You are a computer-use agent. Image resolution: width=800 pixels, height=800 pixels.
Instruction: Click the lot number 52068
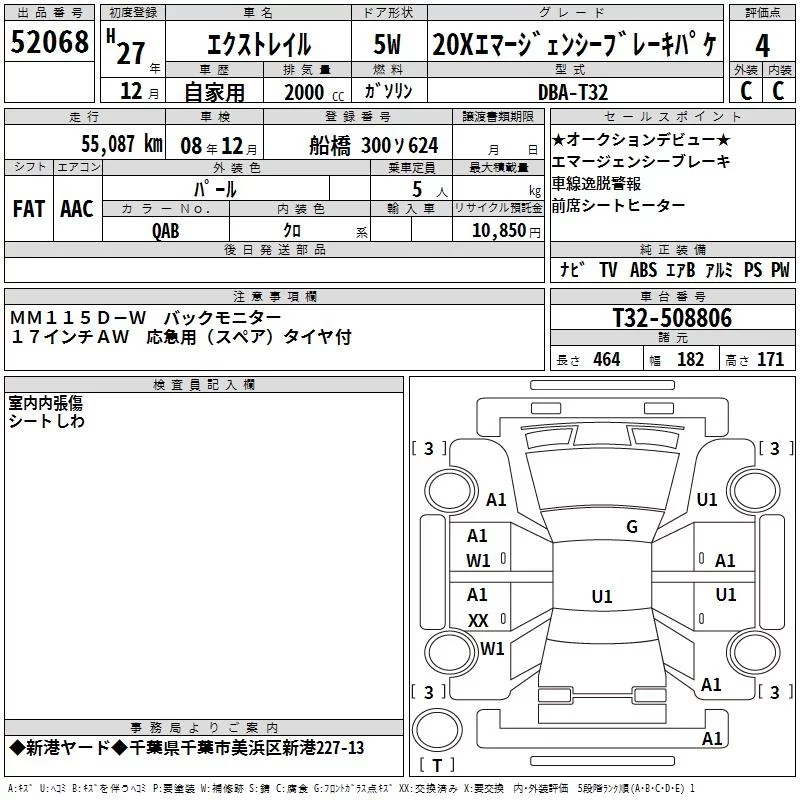pos(49,43)
